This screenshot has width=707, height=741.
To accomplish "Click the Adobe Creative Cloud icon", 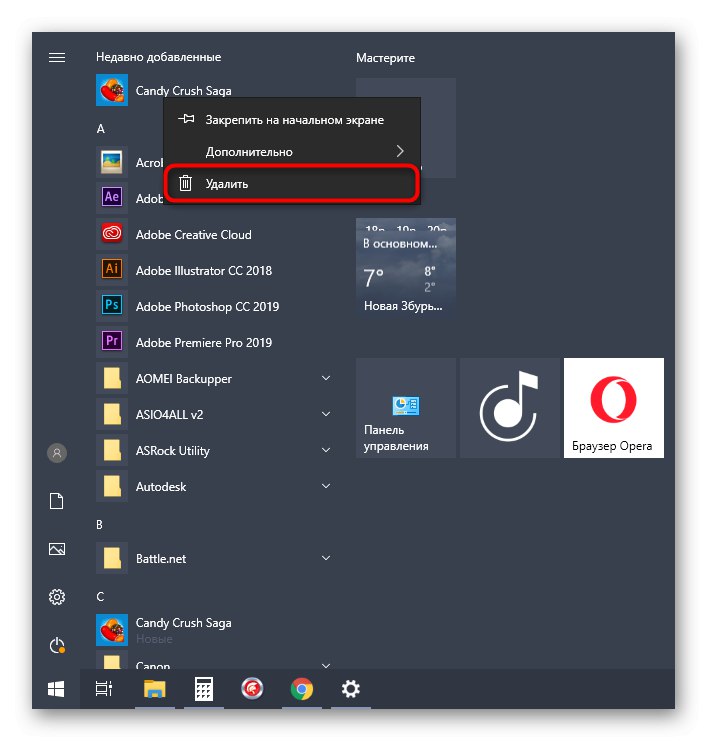I will [x=112, y=233].
